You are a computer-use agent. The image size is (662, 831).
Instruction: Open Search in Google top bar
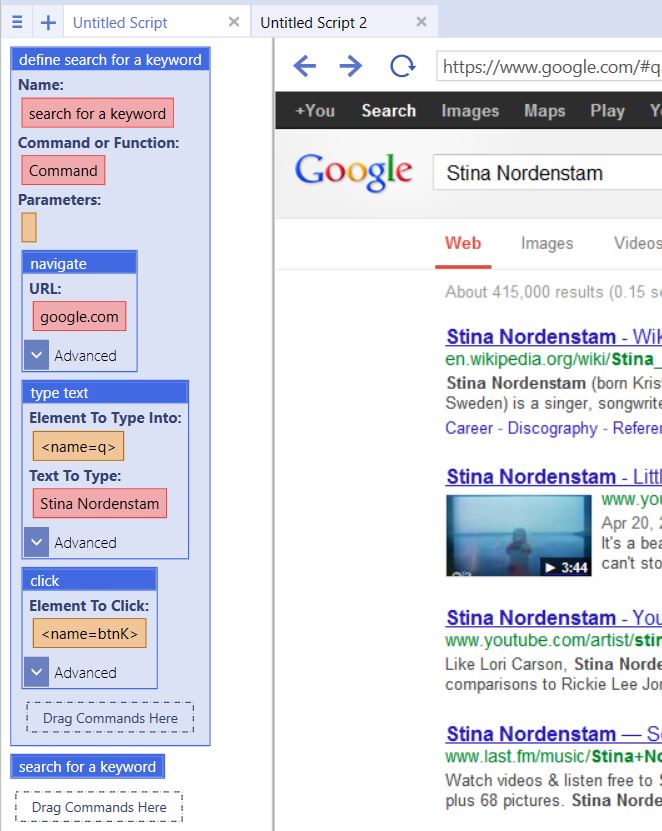(x=389, y=110)
